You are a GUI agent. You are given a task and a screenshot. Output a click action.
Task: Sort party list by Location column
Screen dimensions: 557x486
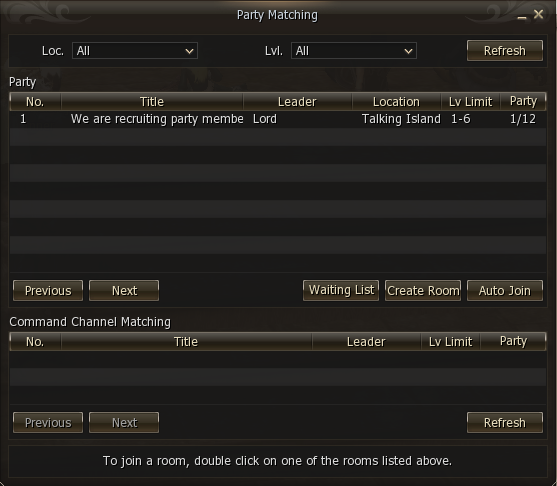(396, 102)
